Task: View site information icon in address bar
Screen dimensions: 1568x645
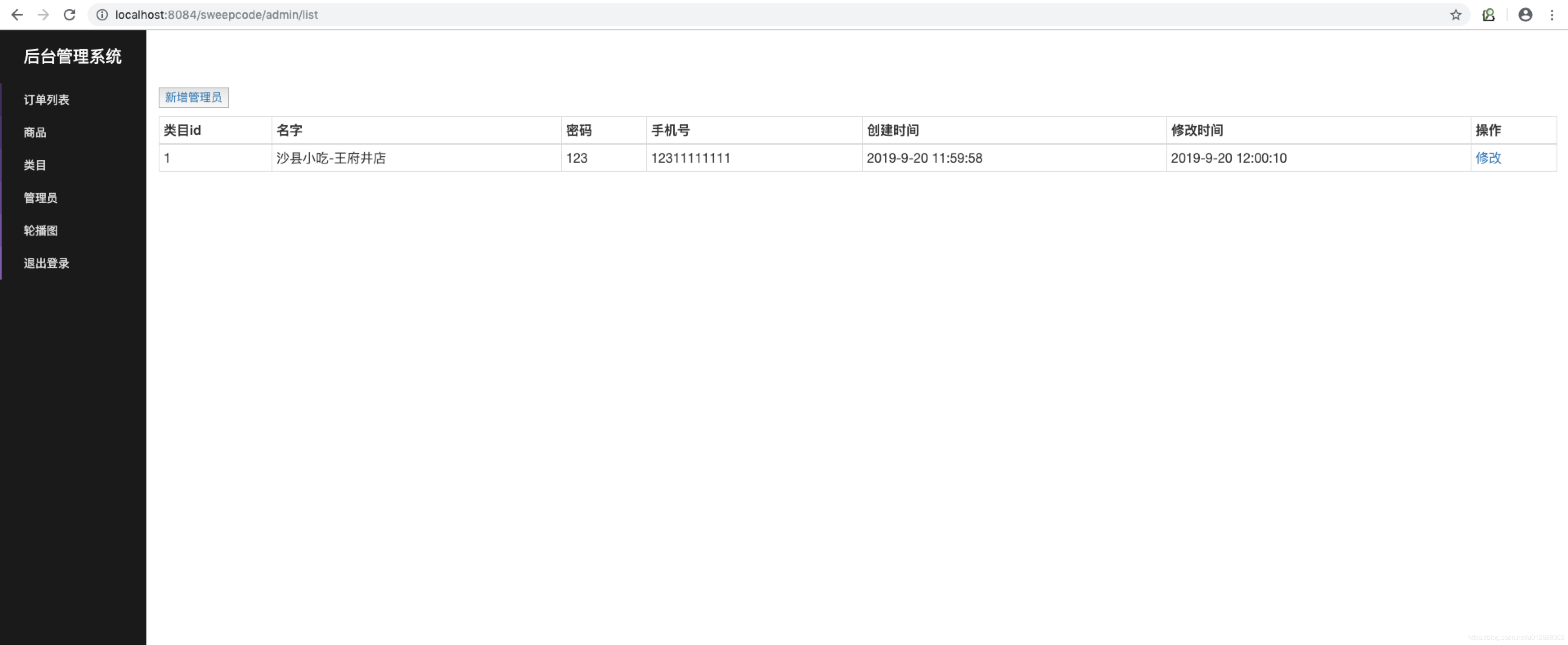Action: 102,15
